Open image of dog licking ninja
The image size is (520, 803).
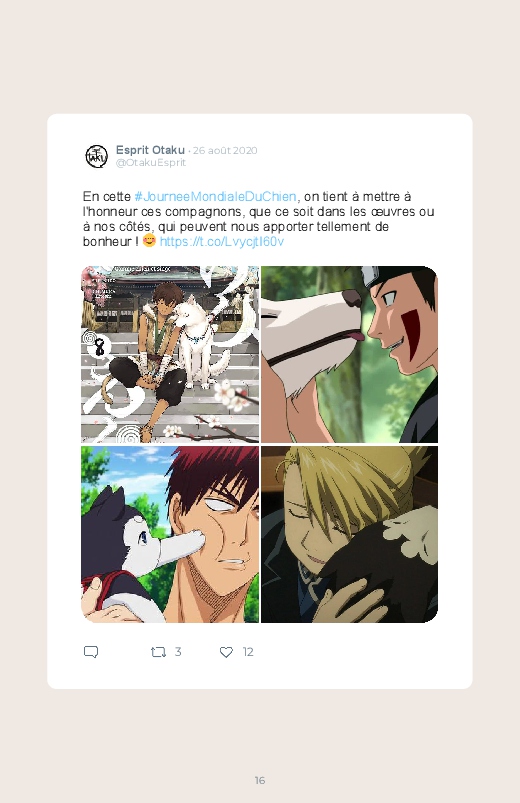pyautogui.click(x=349, y=354)
